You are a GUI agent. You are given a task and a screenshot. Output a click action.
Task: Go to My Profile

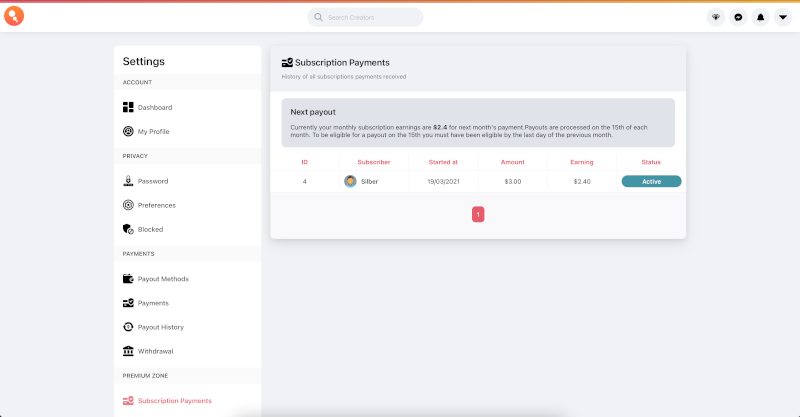pyautogui.click(x=154, y=132)
